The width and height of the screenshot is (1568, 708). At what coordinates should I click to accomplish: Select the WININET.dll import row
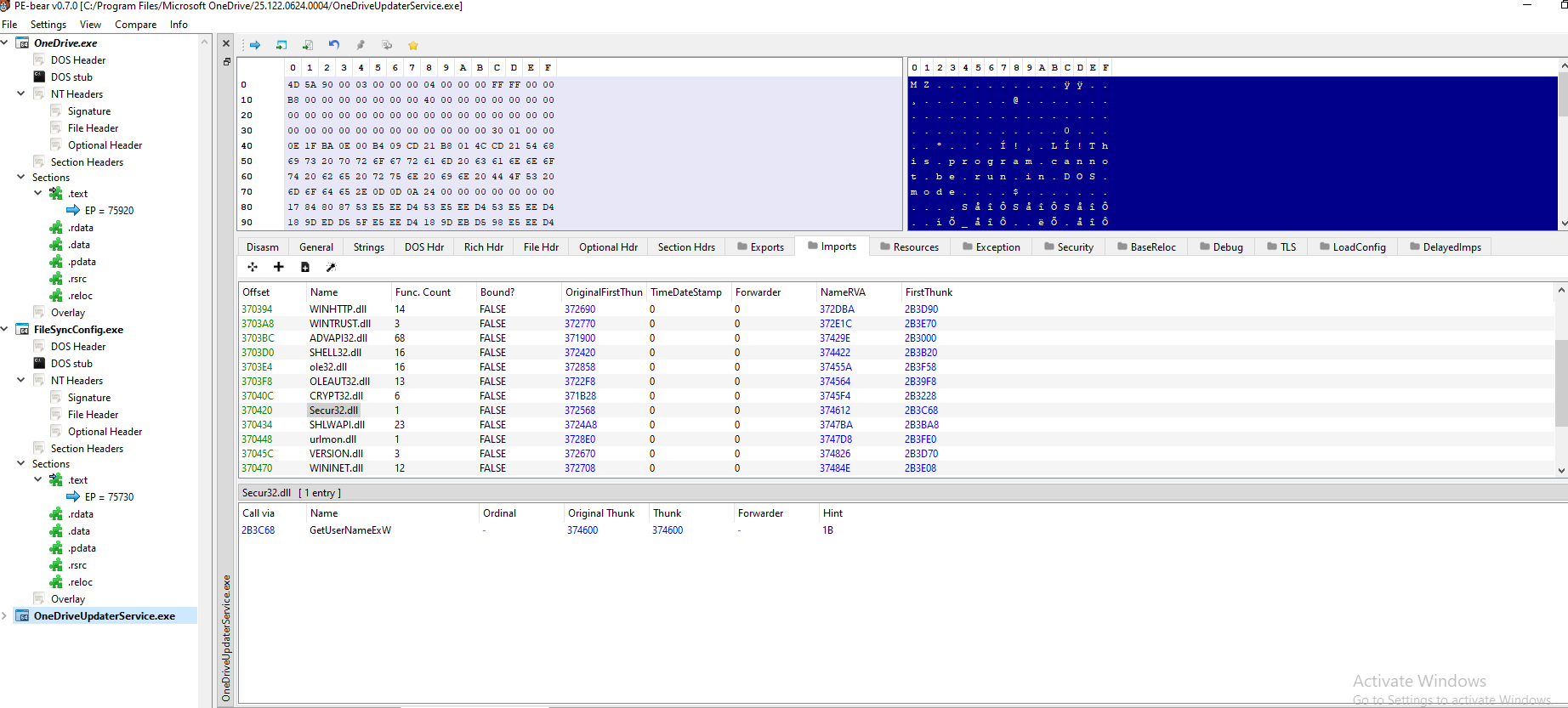pyautogui.click(x=897, y=467)
